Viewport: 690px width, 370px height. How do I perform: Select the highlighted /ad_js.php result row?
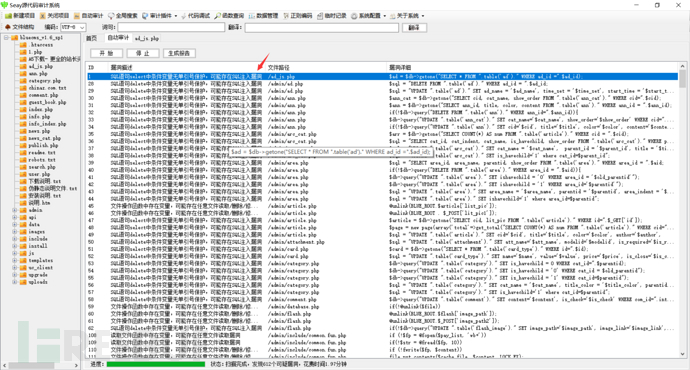coord(382,77)
